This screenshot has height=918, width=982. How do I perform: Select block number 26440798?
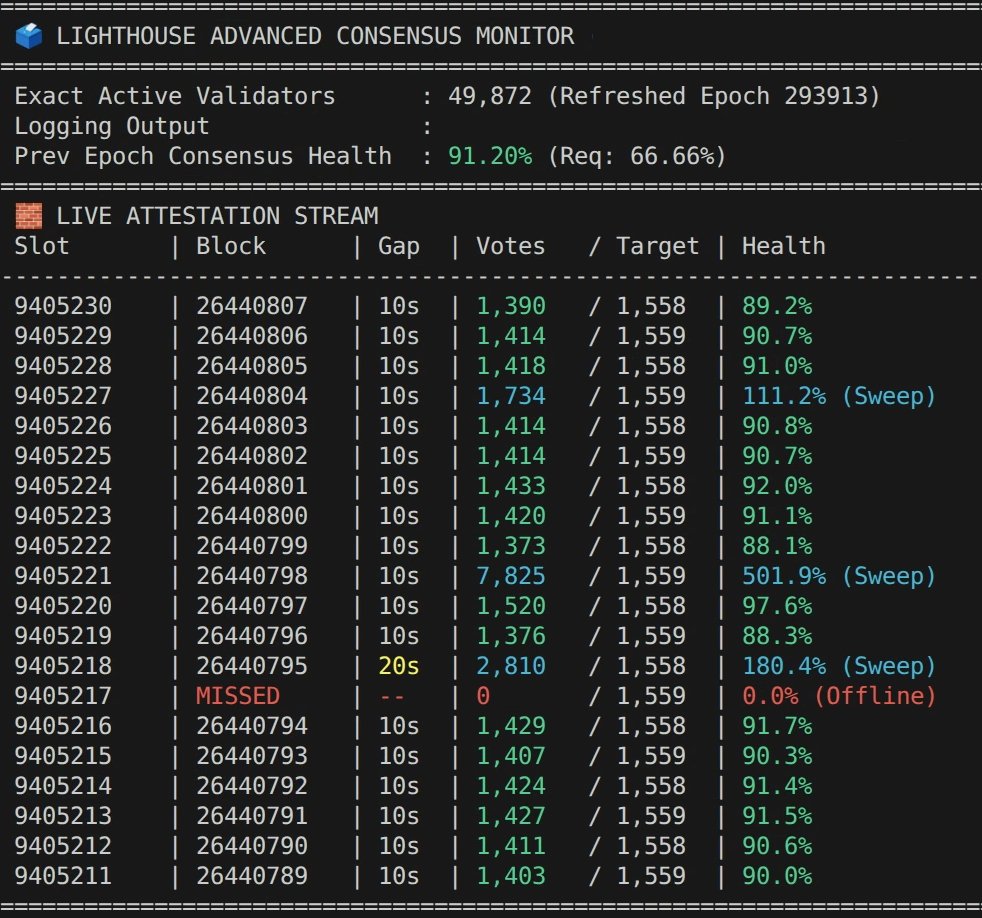coord(252,576)
